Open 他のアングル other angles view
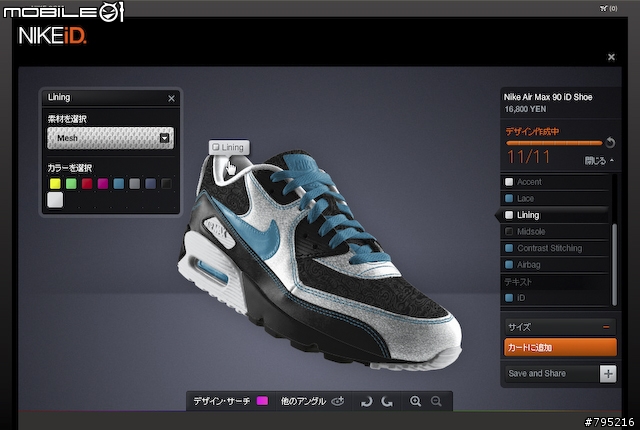 [x=303, y=401]
